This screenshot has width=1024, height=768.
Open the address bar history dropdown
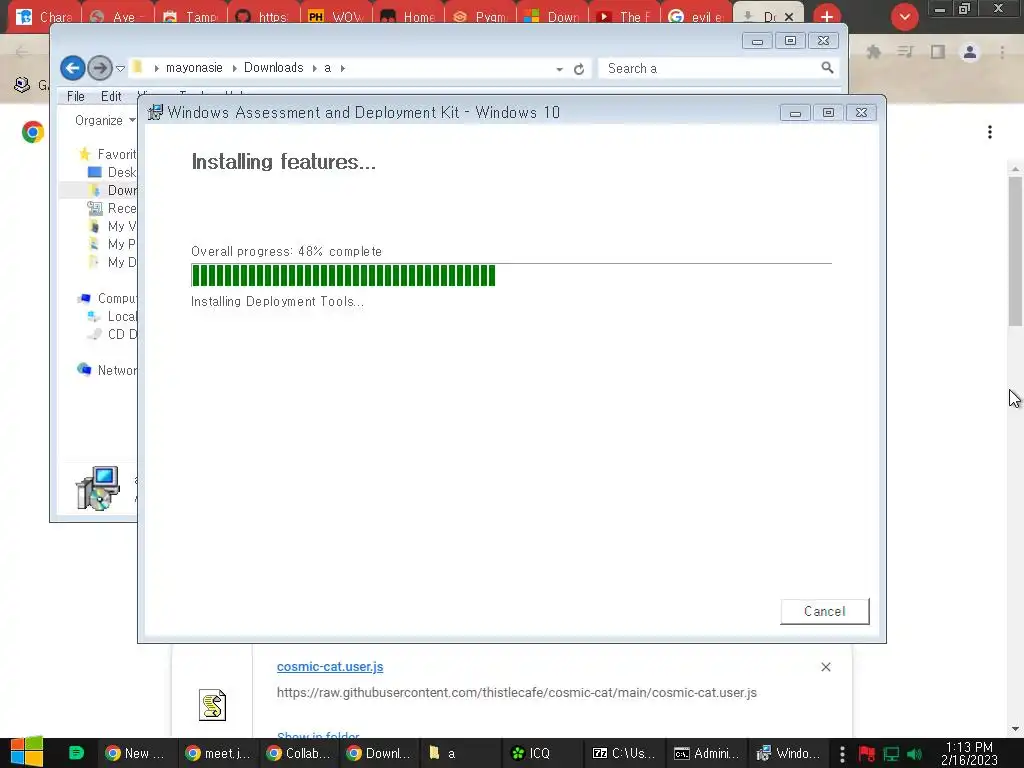tap(559, 69)
